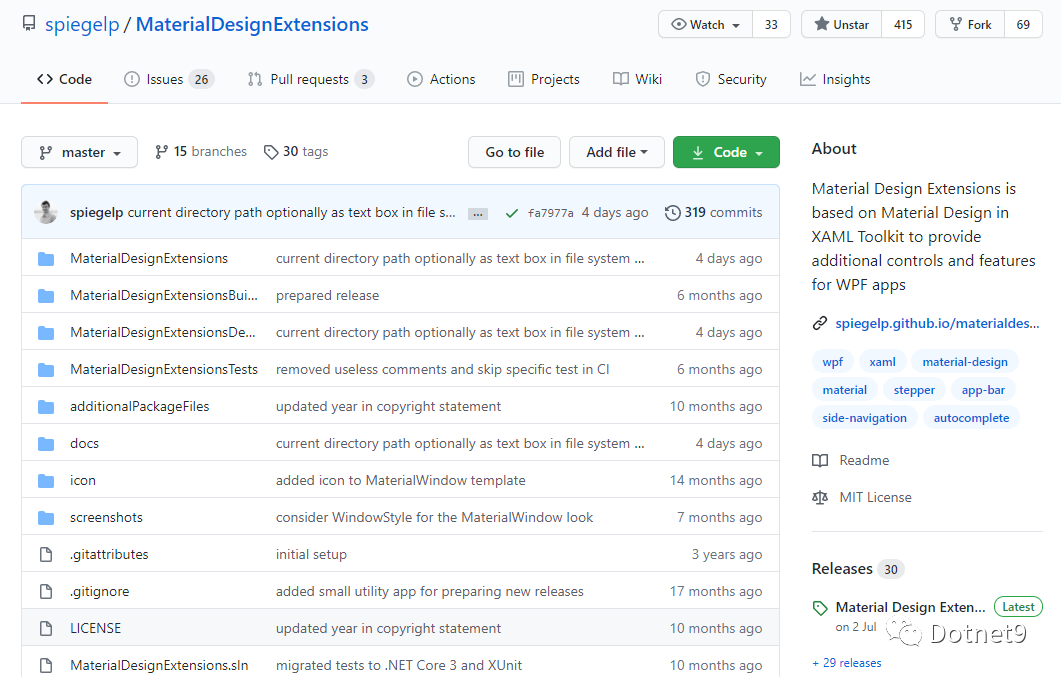Click the Watch button
Image resolution: width=1061 pixels, height=677 pixels.
point(706,24)
